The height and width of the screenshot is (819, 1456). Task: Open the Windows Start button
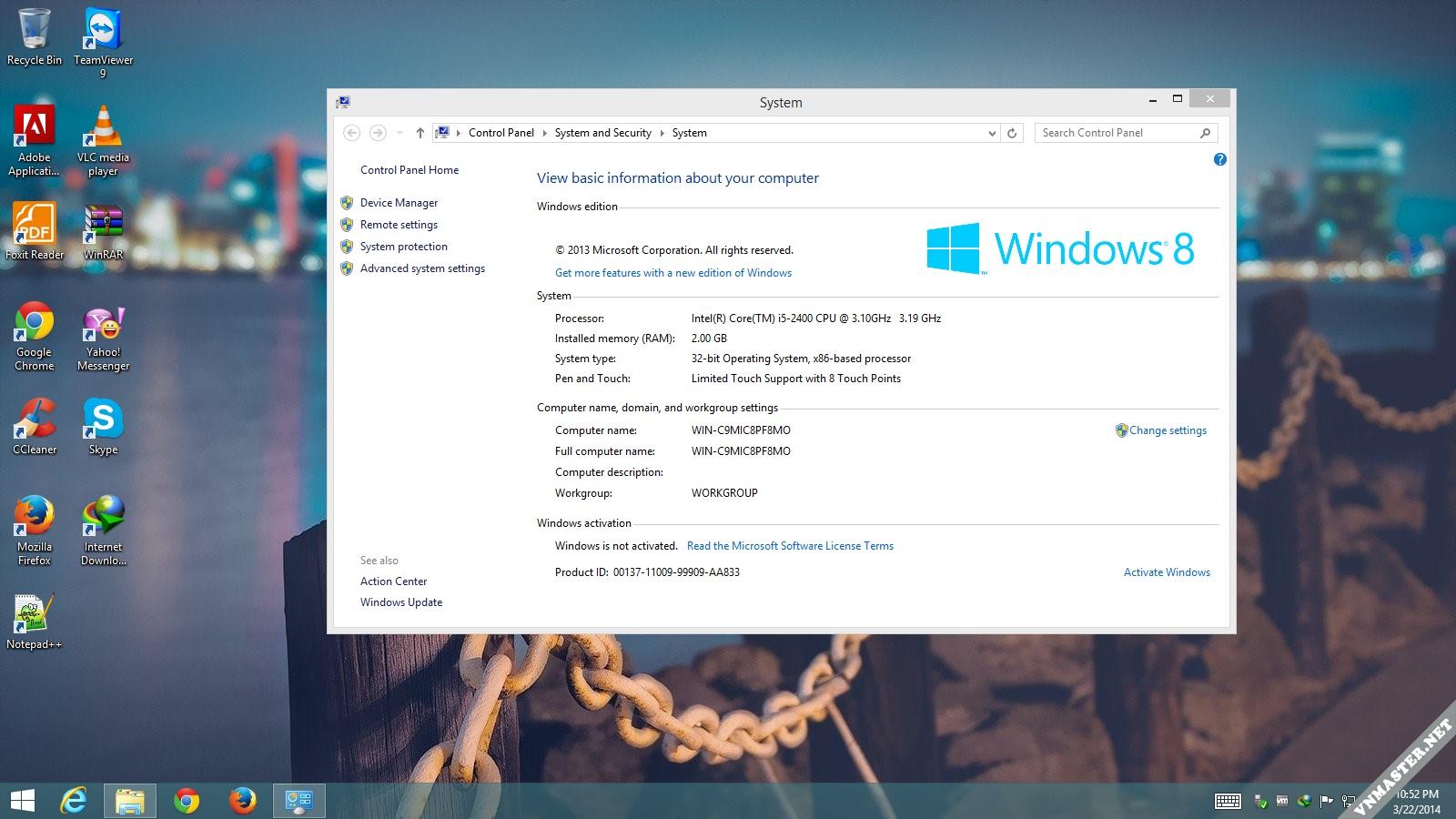click(23, 801)
